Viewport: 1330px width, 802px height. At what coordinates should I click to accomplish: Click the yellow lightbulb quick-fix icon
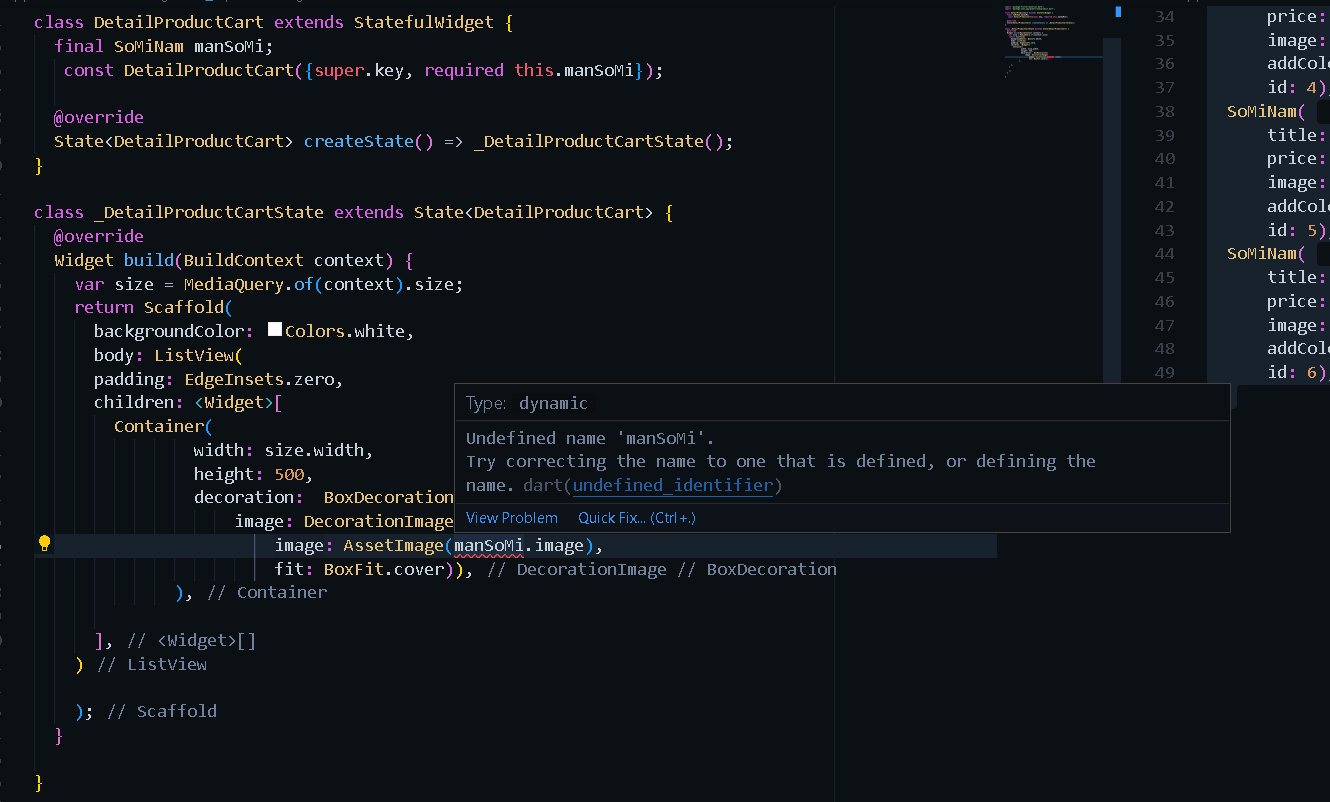[x=44, y=543]
